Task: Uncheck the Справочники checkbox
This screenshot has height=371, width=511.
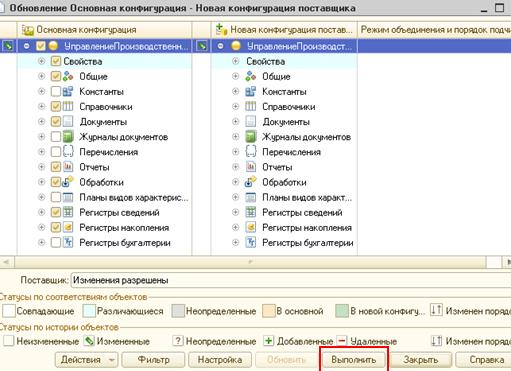Action: pyautogui.click(x=56, y=107)
